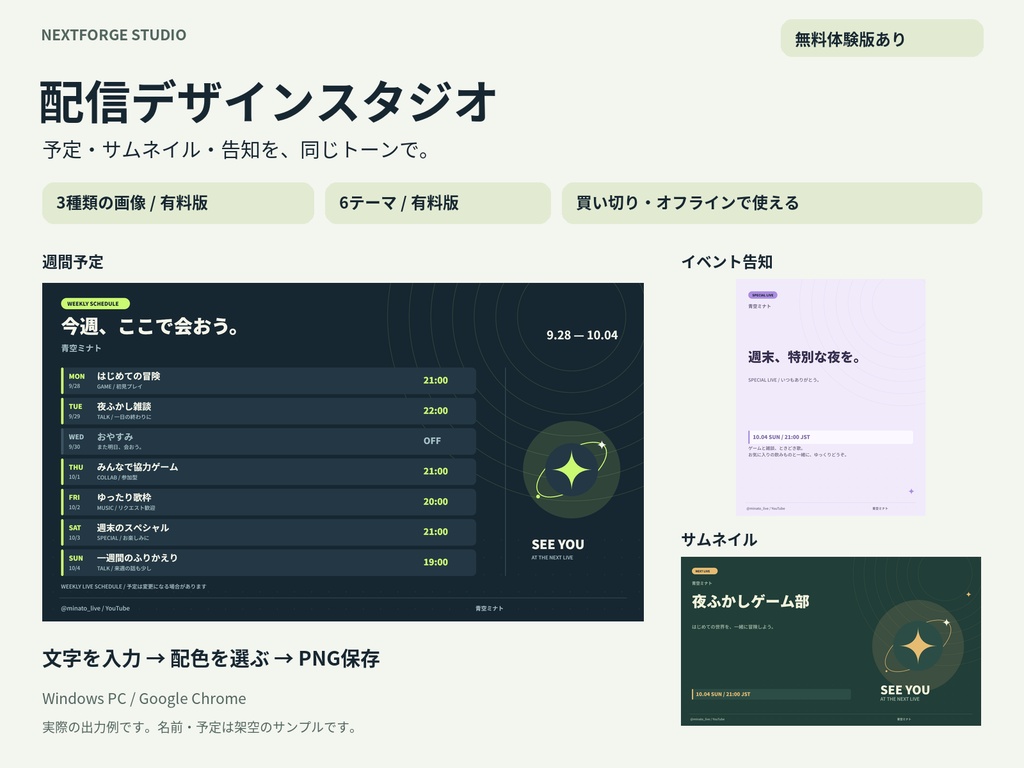The width and height of the screenshot is (1024, 768).
Task: Click the イベント告知 section label
Action: tap(727, 263)
